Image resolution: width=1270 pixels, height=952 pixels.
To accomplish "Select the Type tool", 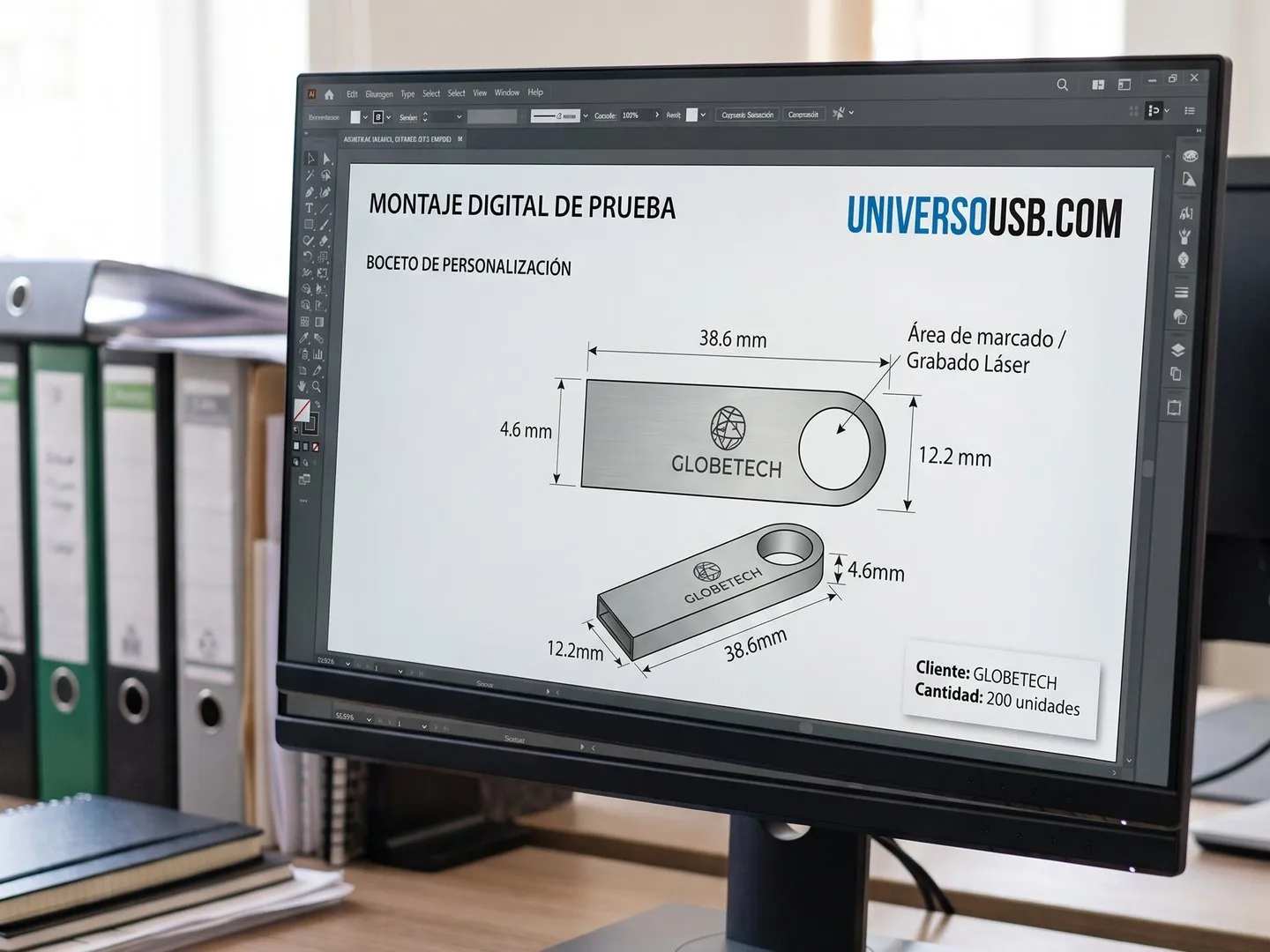I will 310,208.
